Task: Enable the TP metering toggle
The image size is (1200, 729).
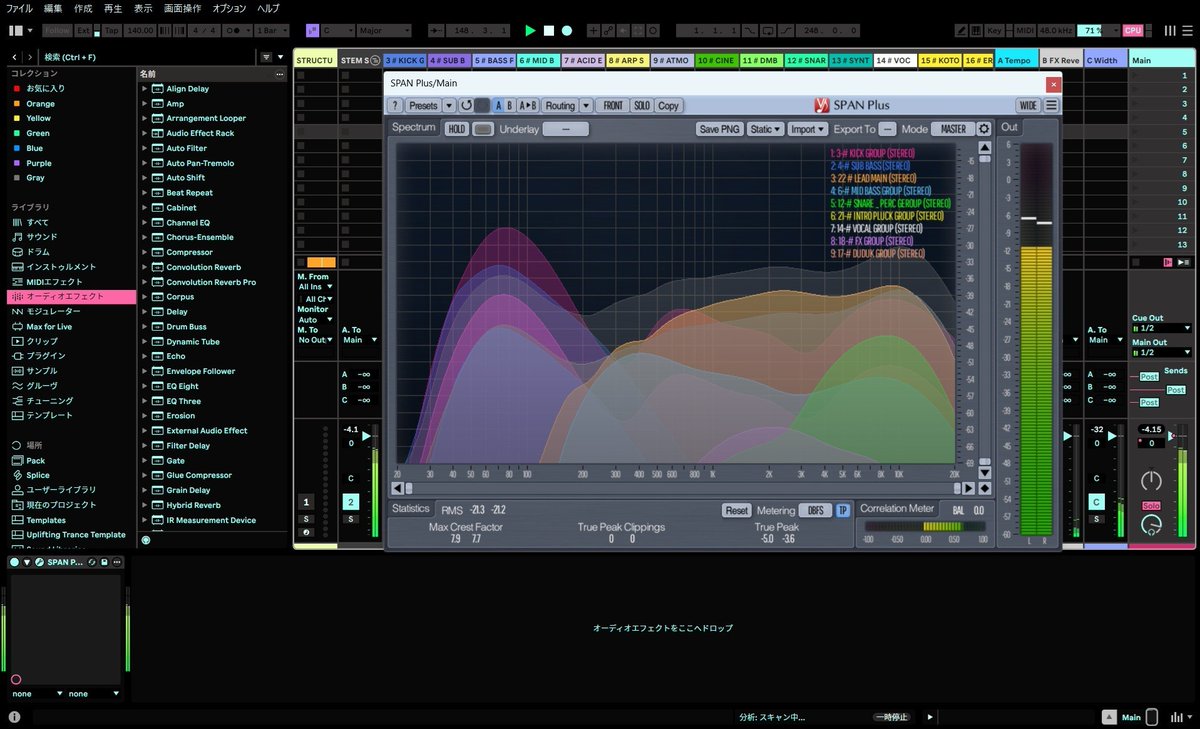Action: click(842, 510)
